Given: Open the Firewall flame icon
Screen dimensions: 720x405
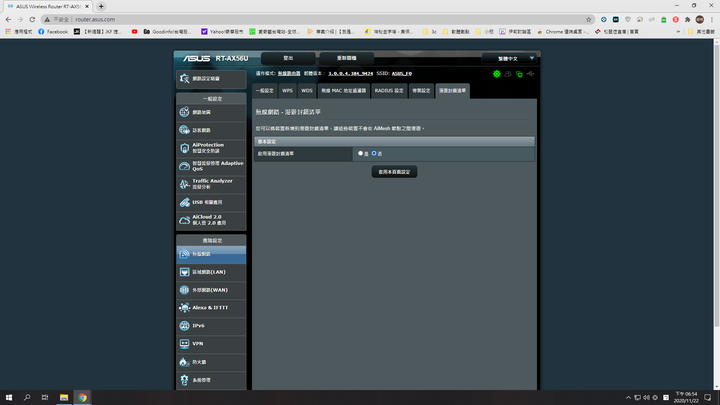Looking at the screenshot, I should click(x=185, y=362).
